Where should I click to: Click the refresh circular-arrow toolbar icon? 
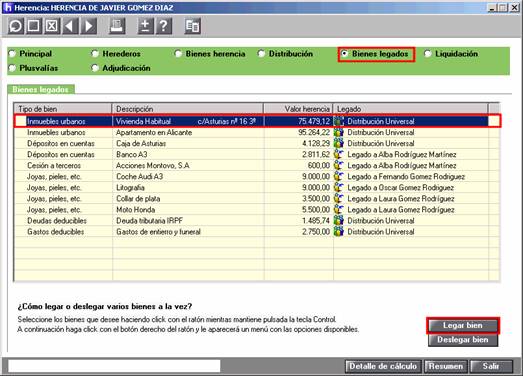(16, 26)
